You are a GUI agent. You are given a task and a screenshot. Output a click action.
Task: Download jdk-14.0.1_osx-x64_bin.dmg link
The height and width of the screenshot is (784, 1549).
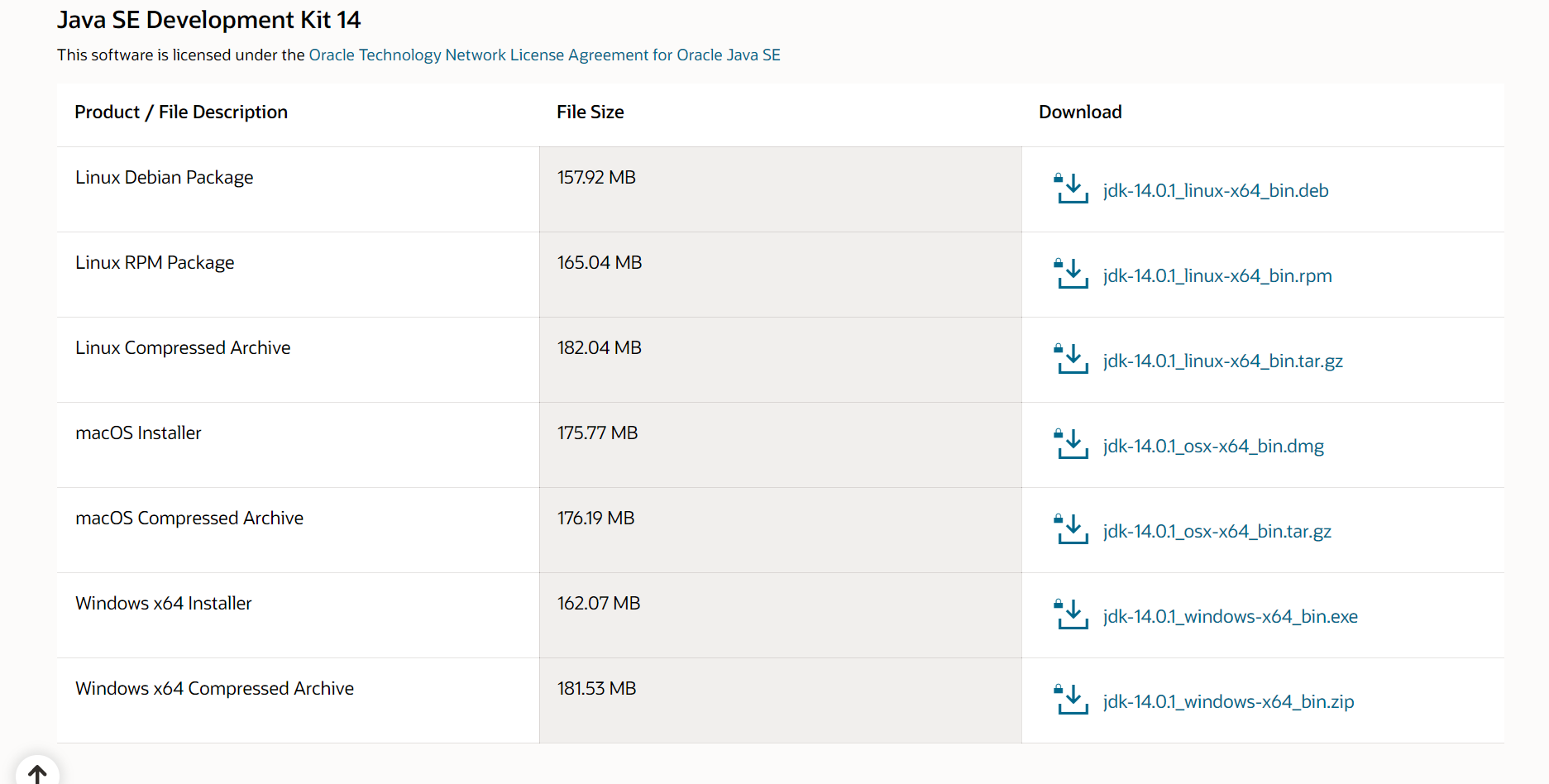point(1213,446)
